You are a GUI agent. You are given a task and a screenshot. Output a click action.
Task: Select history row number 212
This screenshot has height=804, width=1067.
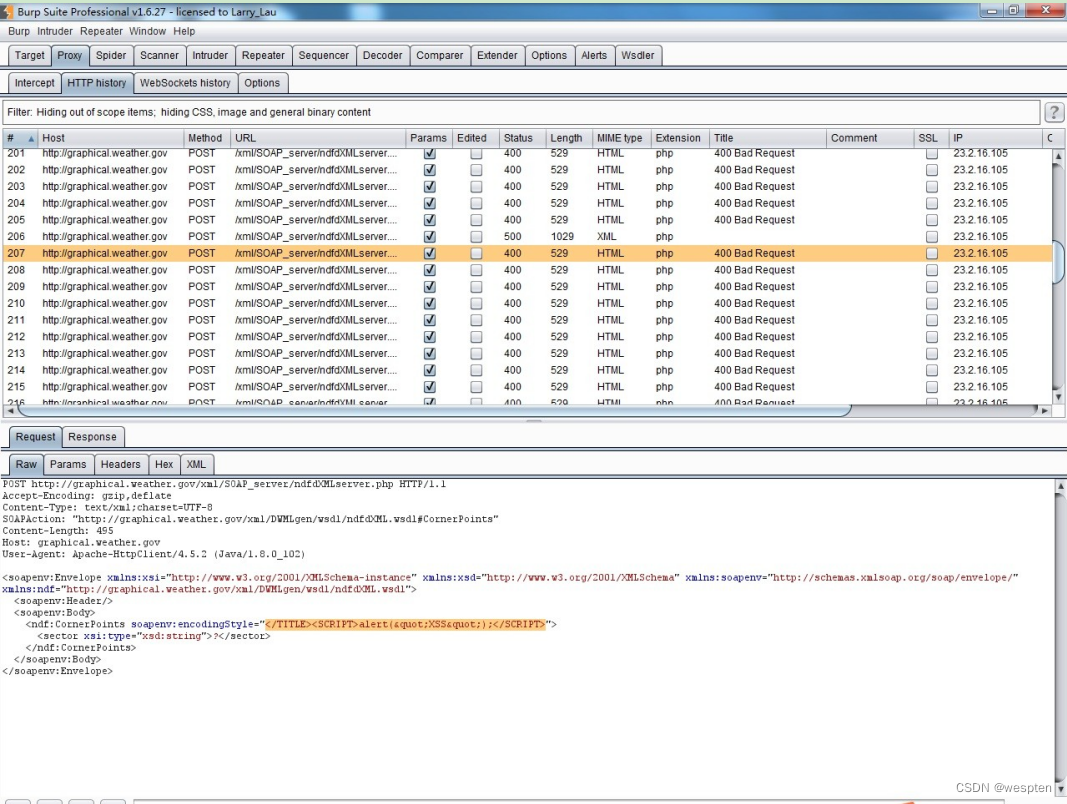[16, 337]
